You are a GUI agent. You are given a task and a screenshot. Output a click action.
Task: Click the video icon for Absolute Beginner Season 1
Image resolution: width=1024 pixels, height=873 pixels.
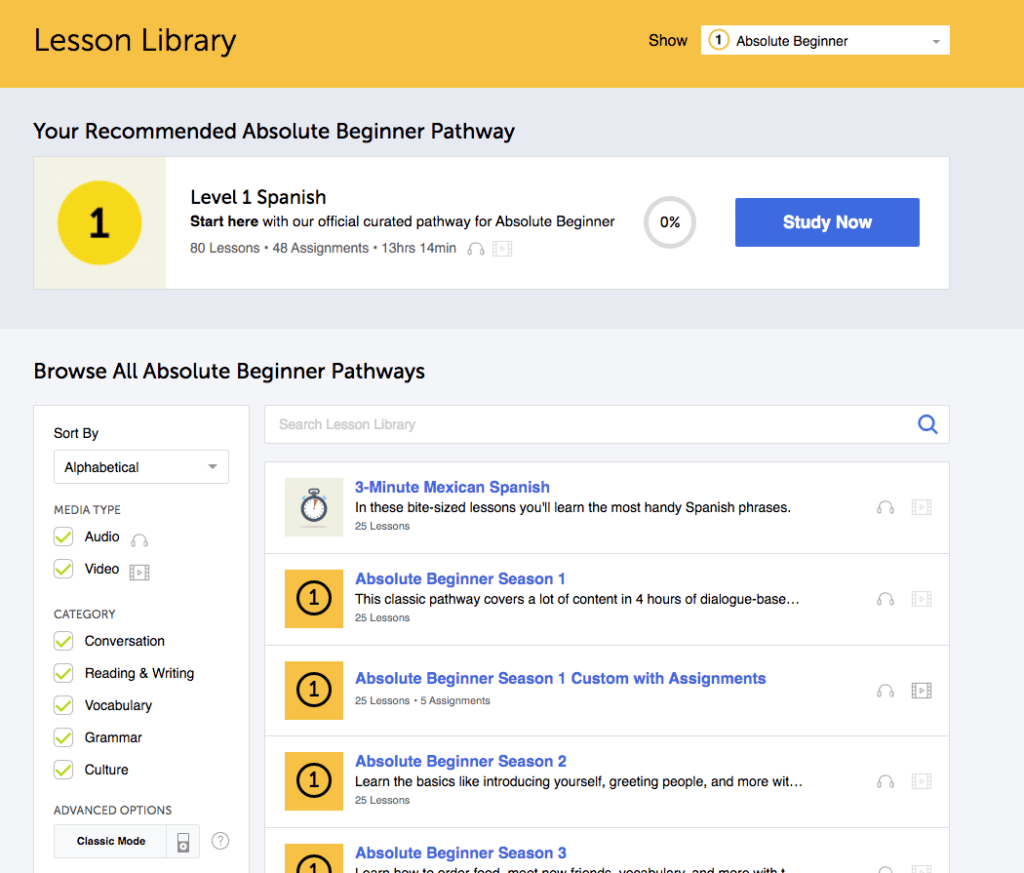[x=921, y=599]
